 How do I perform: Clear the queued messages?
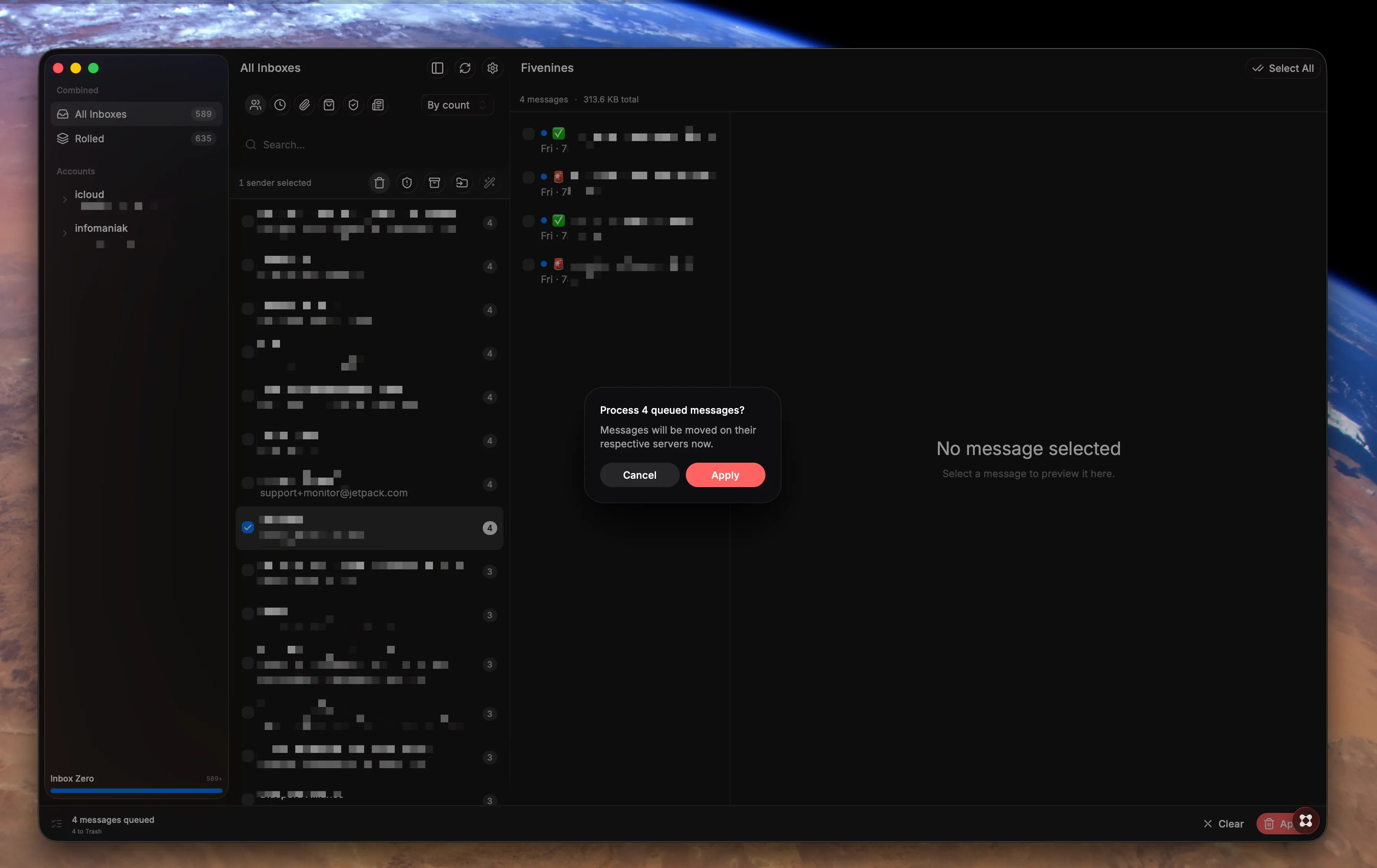coord(1223,823)
